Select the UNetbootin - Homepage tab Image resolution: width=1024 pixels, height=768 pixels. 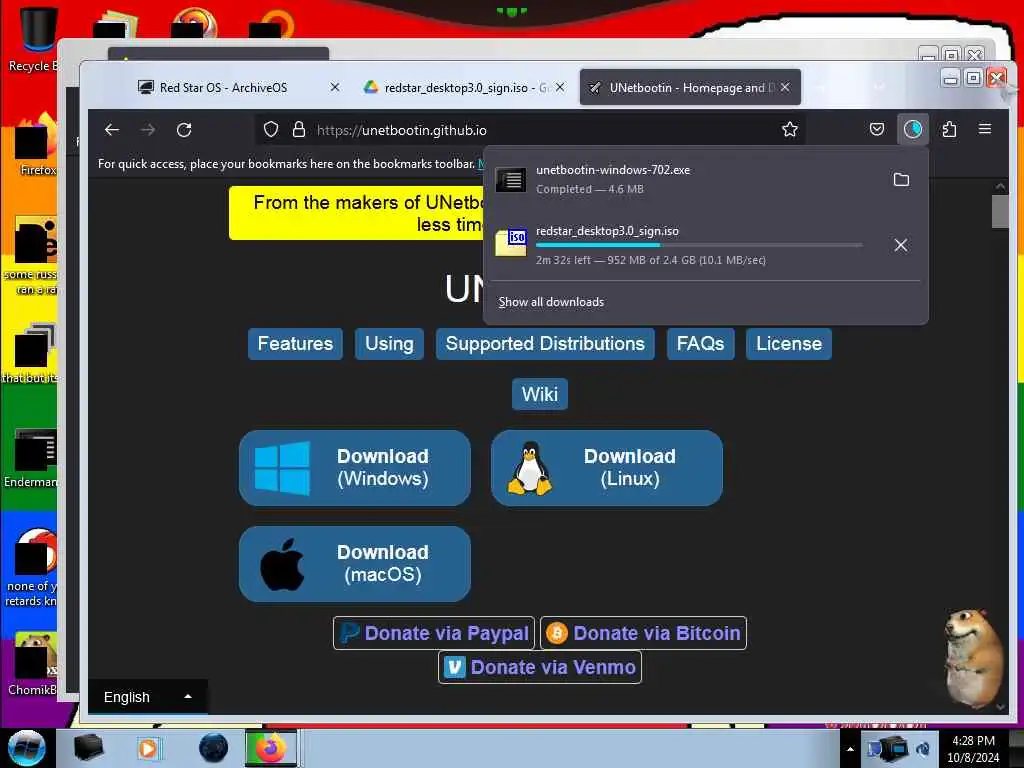(x=690, y=88)
